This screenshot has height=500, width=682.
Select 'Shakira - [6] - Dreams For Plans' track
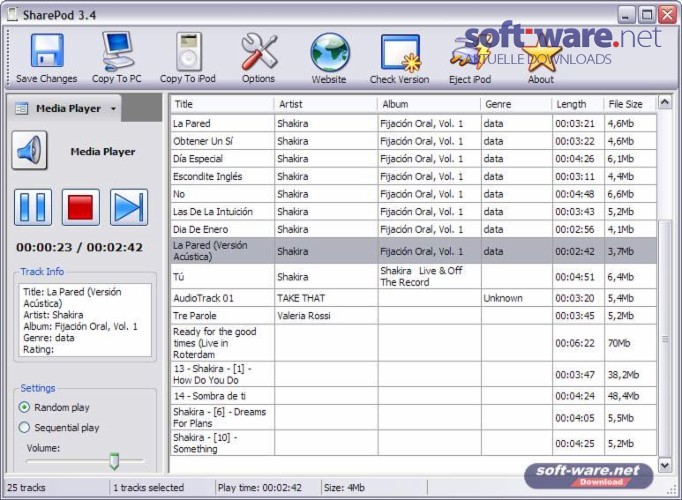pos(413,417)
